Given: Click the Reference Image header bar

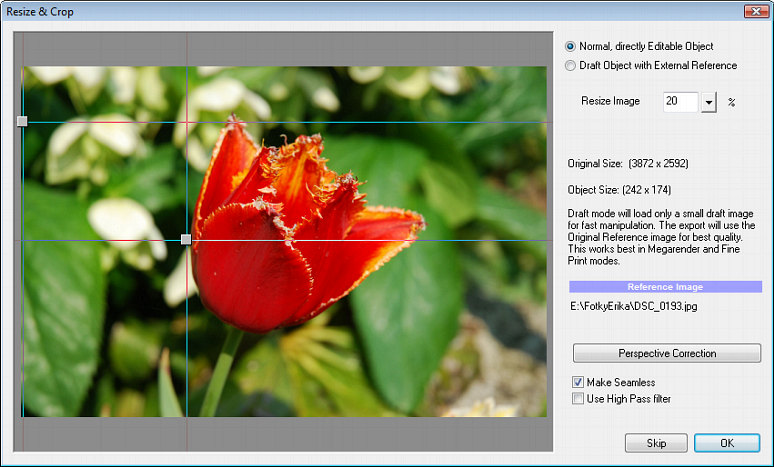Looking at the screenshot, I should [665, 287].
